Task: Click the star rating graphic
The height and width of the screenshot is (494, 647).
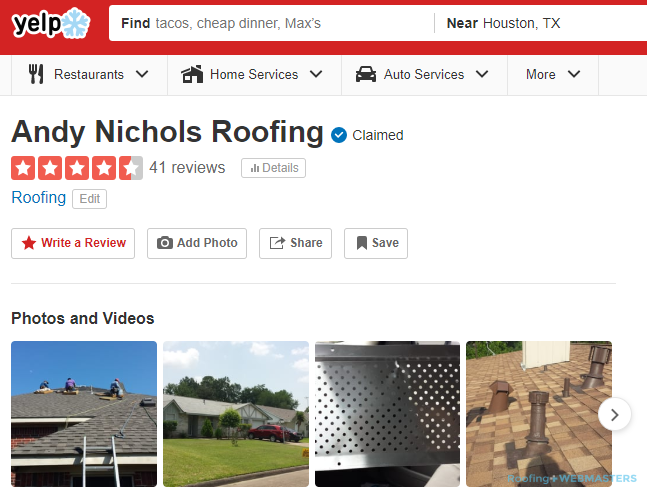Action: coord(77,168)
